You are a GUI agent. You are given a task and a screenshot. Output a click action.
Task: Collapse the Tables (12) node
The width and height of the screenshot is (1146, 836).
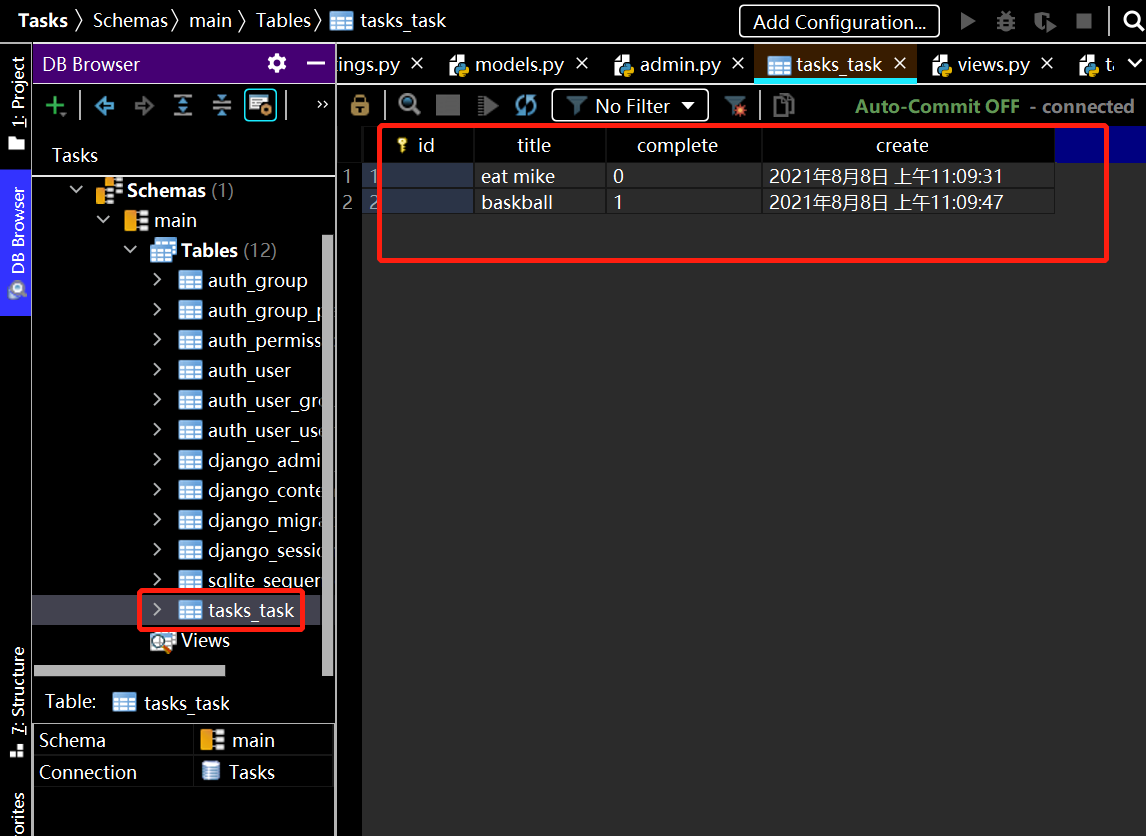(x=130, y=250)
